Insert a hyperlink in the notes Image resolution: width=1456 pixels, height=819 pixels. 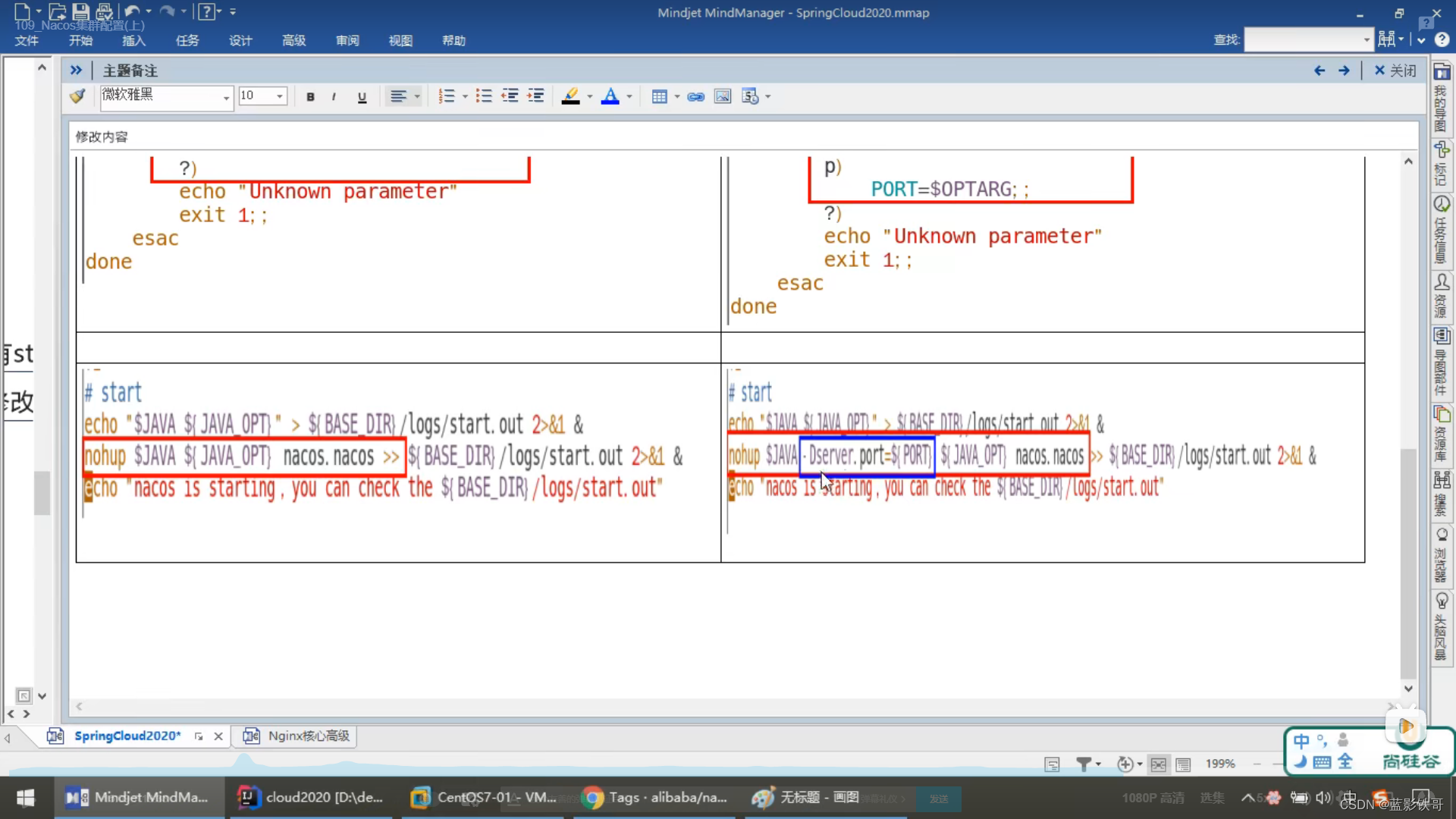(695, 96)
